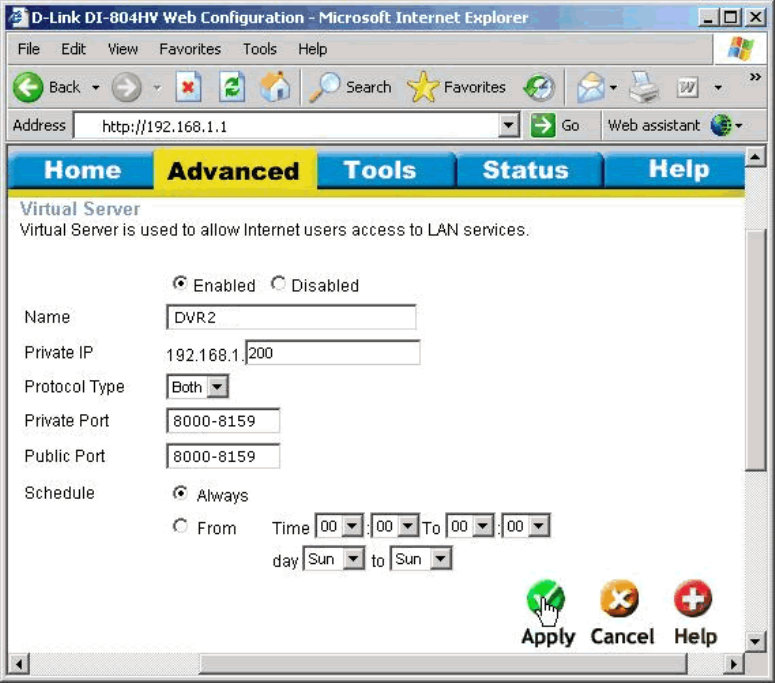Click the grey Forward arrow icon
The width and height of the screenshot is (775, 683).
click(x=127, y=87)
